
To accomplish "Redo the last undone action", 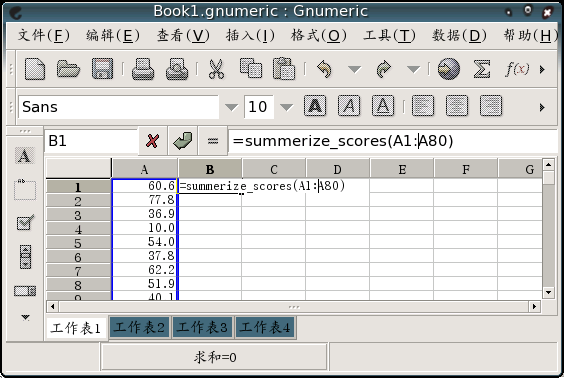I will pyautogui.click(x=383, y=69).
